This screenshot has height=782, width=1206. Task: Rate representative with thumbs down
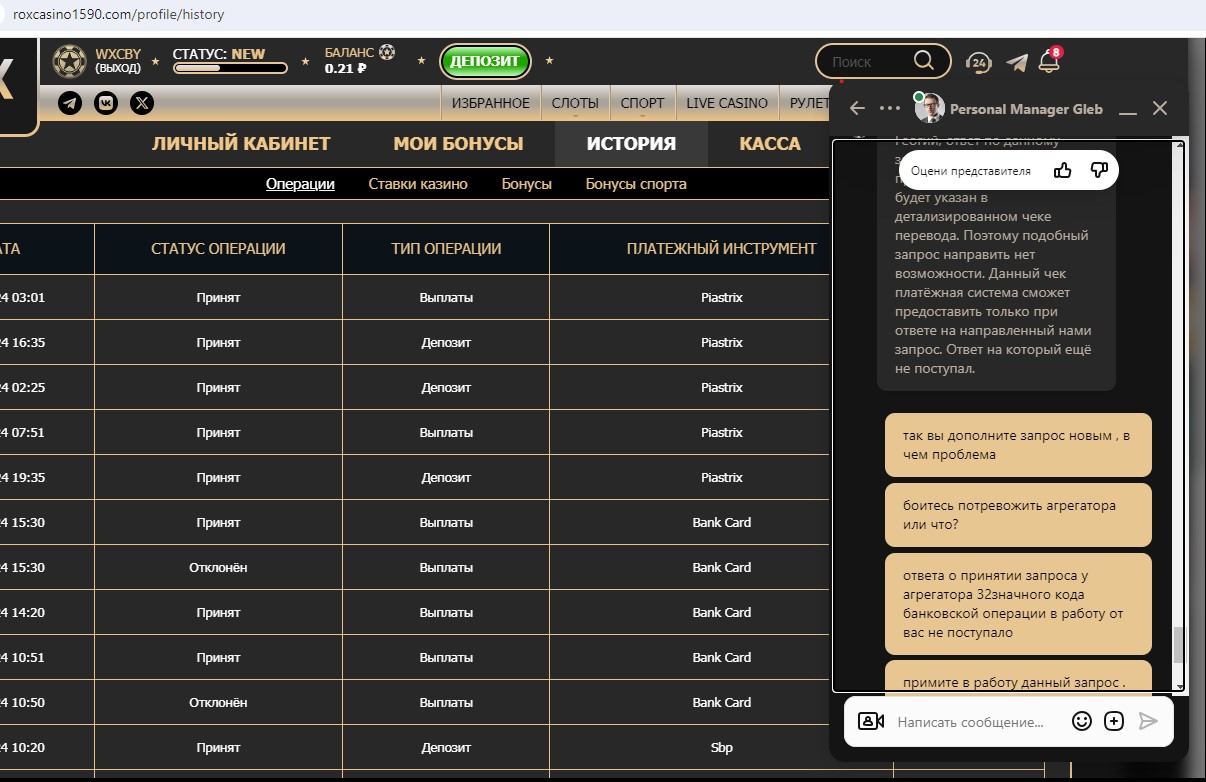pyautogui.click(x=1099, y=170)
